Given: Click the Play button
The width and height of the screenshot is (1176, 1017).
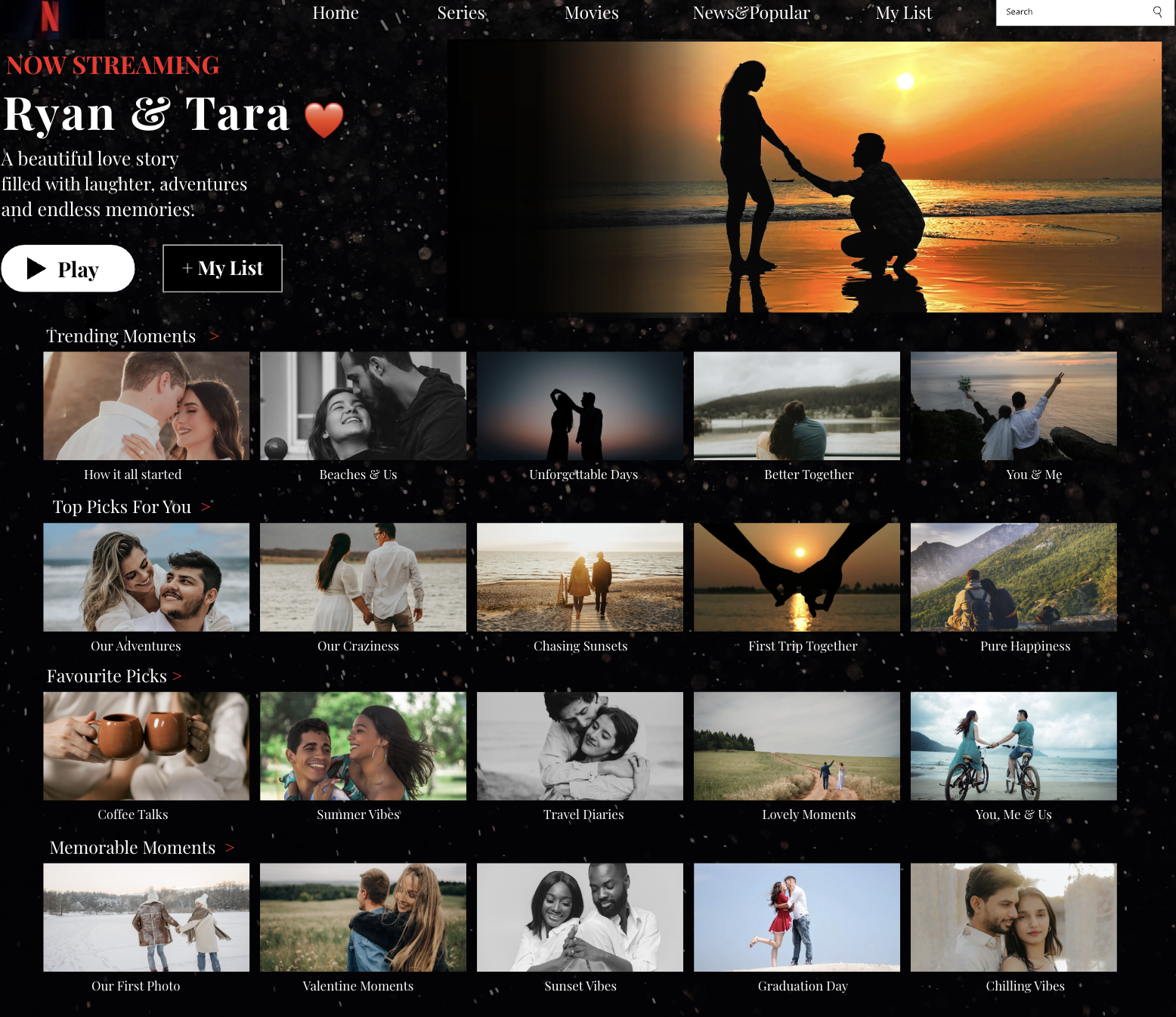Looking at the screenshot, I should coord(68,268).
